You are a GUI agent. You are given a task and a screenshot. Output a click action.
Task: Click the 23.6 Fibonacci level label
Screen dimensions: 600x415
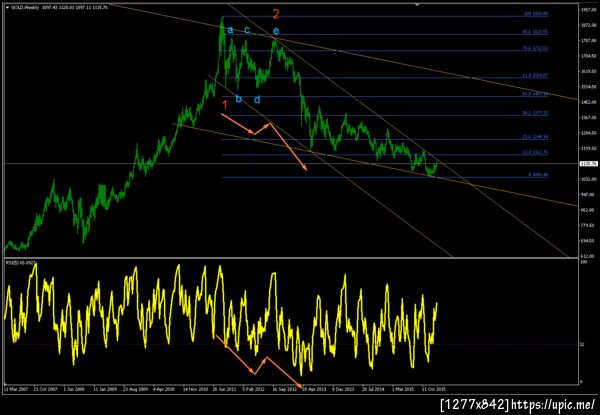[535, 137]
